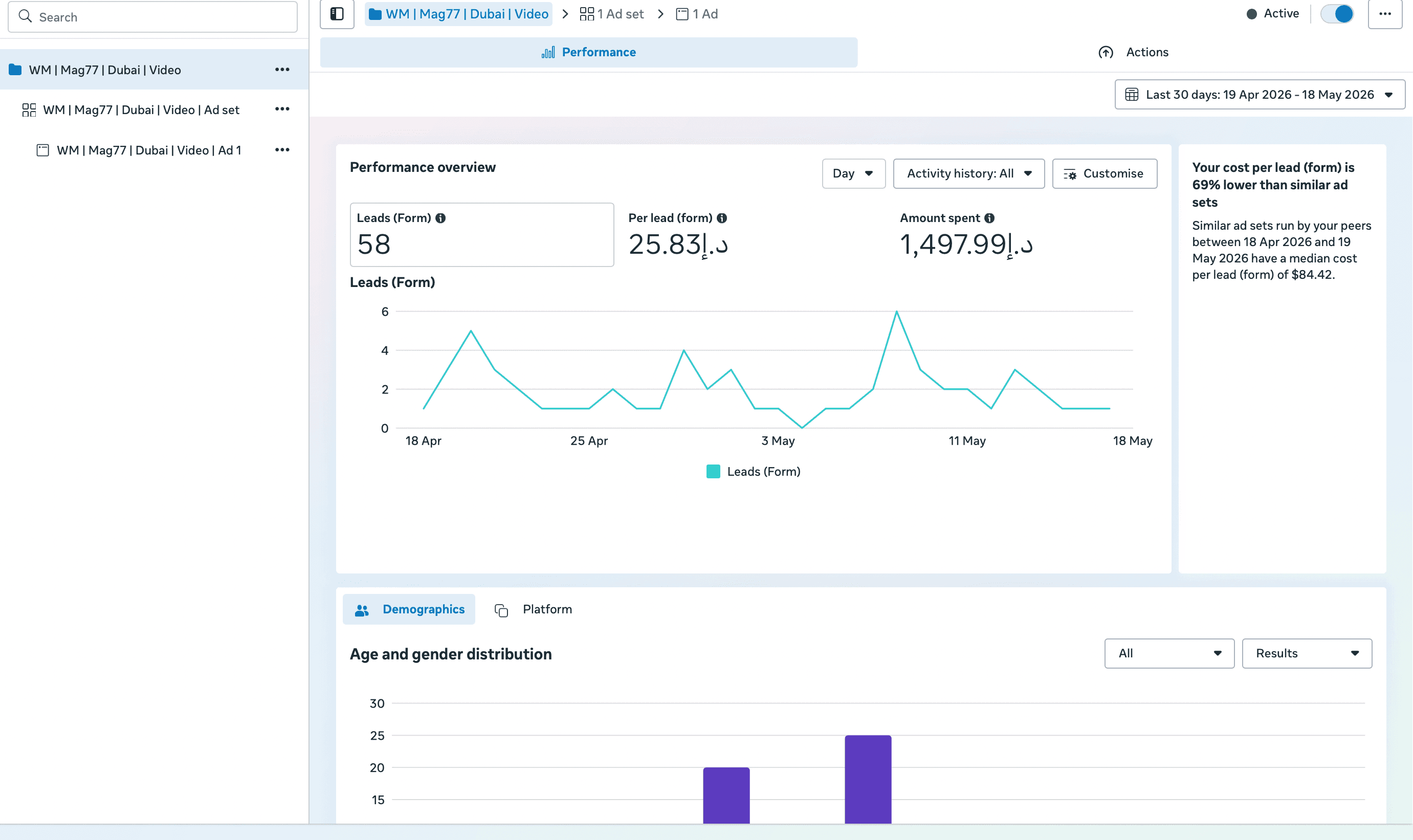Image resolution: width=1413 pixels, height=840 pixels.
Task: Click the Actions upload arrow icon
Action: tap(1106, 52)
